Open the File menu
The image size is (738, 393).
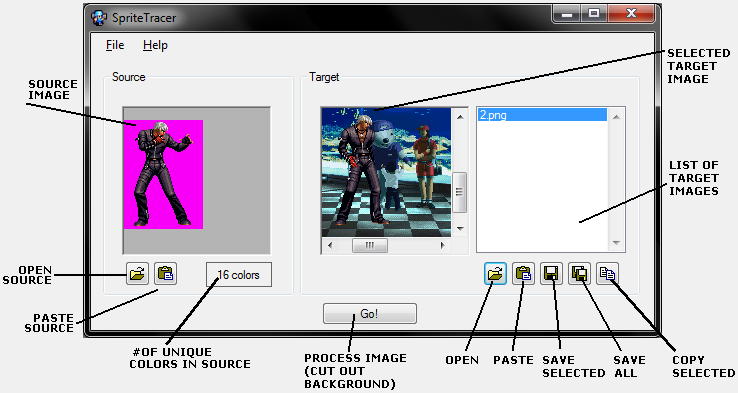(x=115, y=45)
